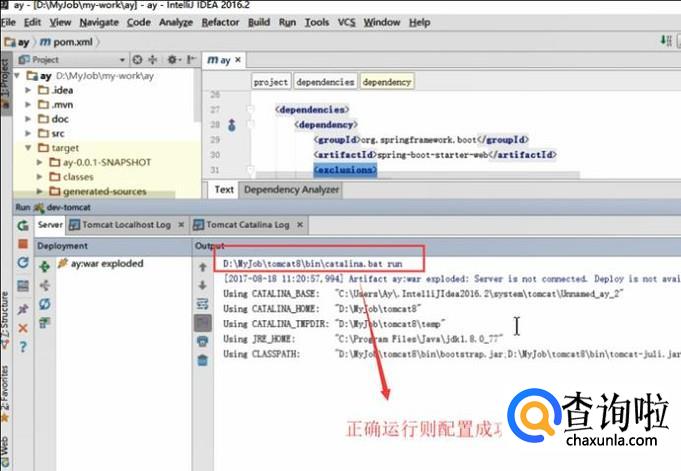Click the groupId line in editor
The width and height of the screenshot is (681, 471).
pyautogui.click(x=421, y=140)
